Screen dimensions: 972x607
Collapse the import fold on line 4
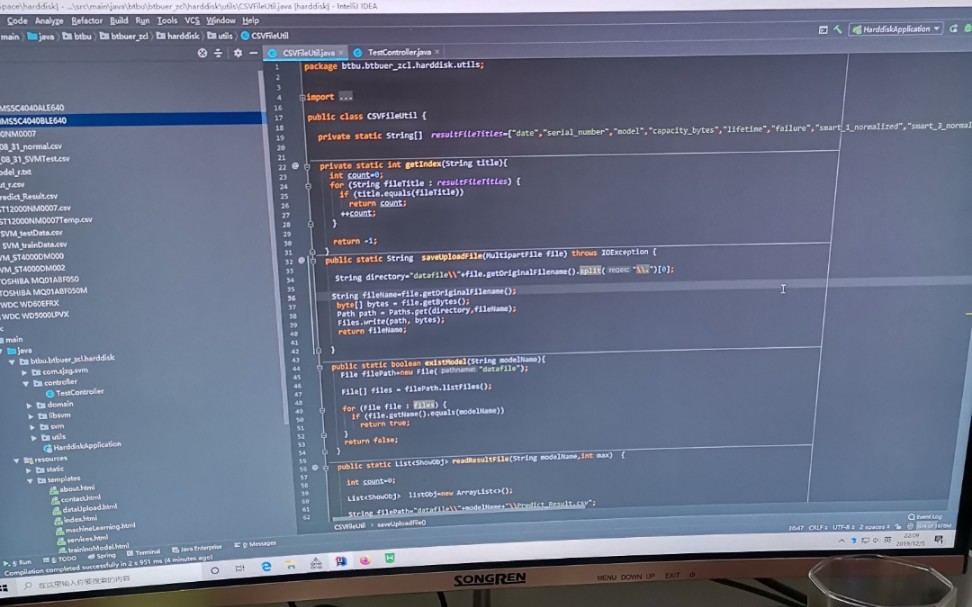coord(303,97)
